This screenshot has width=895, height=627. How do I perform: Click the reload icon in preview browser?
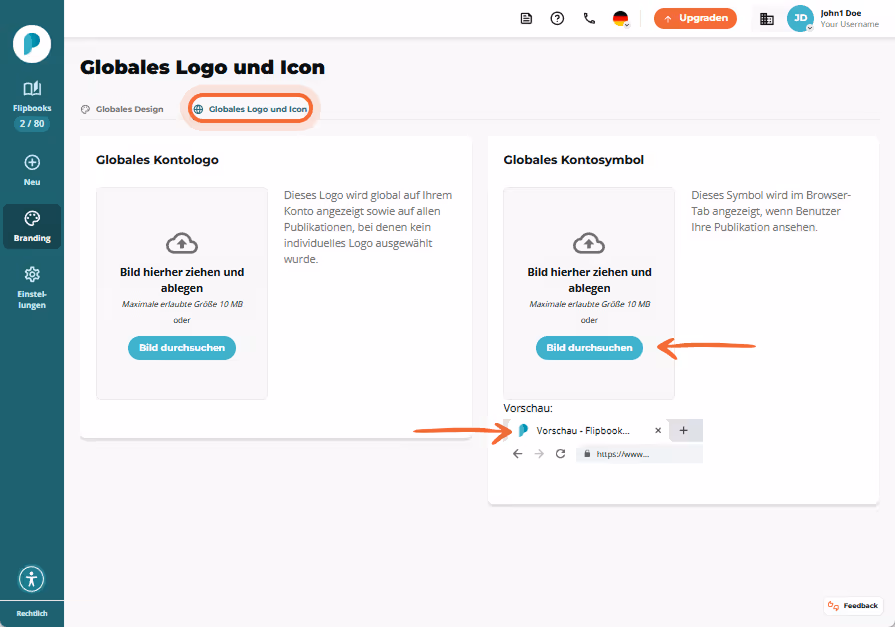[x=561, y=454]
